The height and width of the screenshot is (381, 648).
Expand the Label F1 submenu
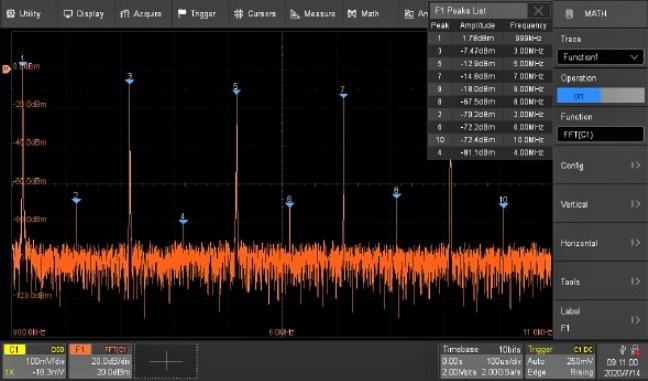[x=600, y=320]
